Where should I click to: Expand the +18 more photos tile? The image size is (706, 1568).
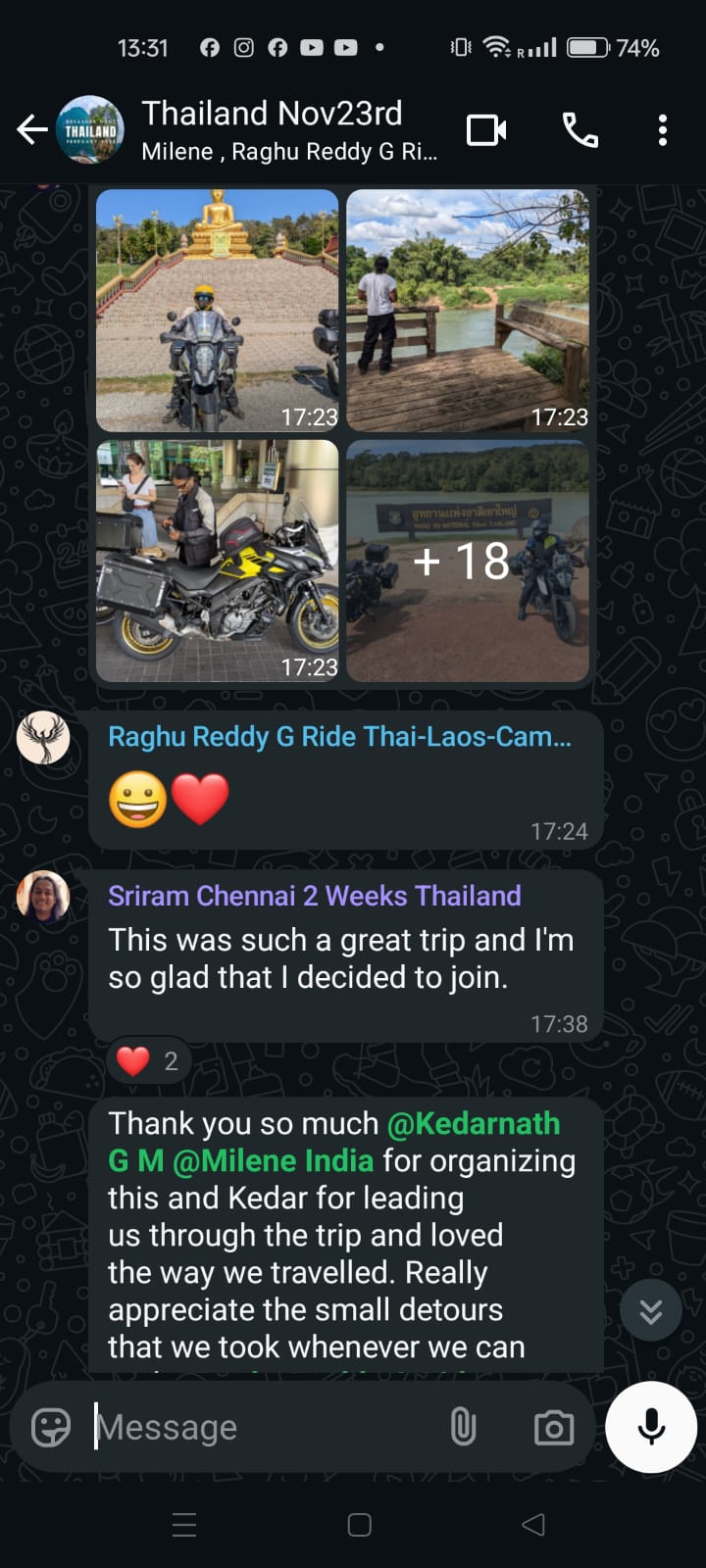(468, 561)
